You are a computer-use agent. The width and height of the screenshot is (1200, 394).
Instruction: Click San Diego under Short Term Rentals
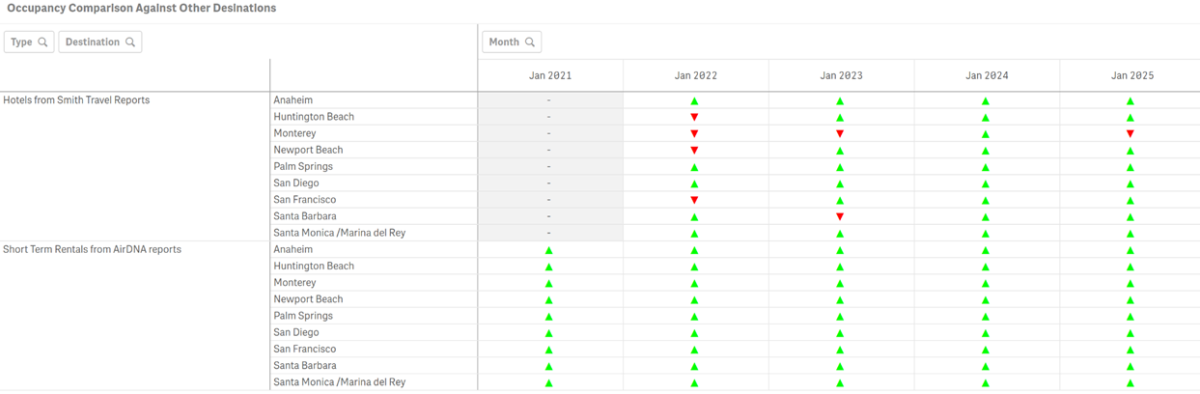tap(297, 332)
